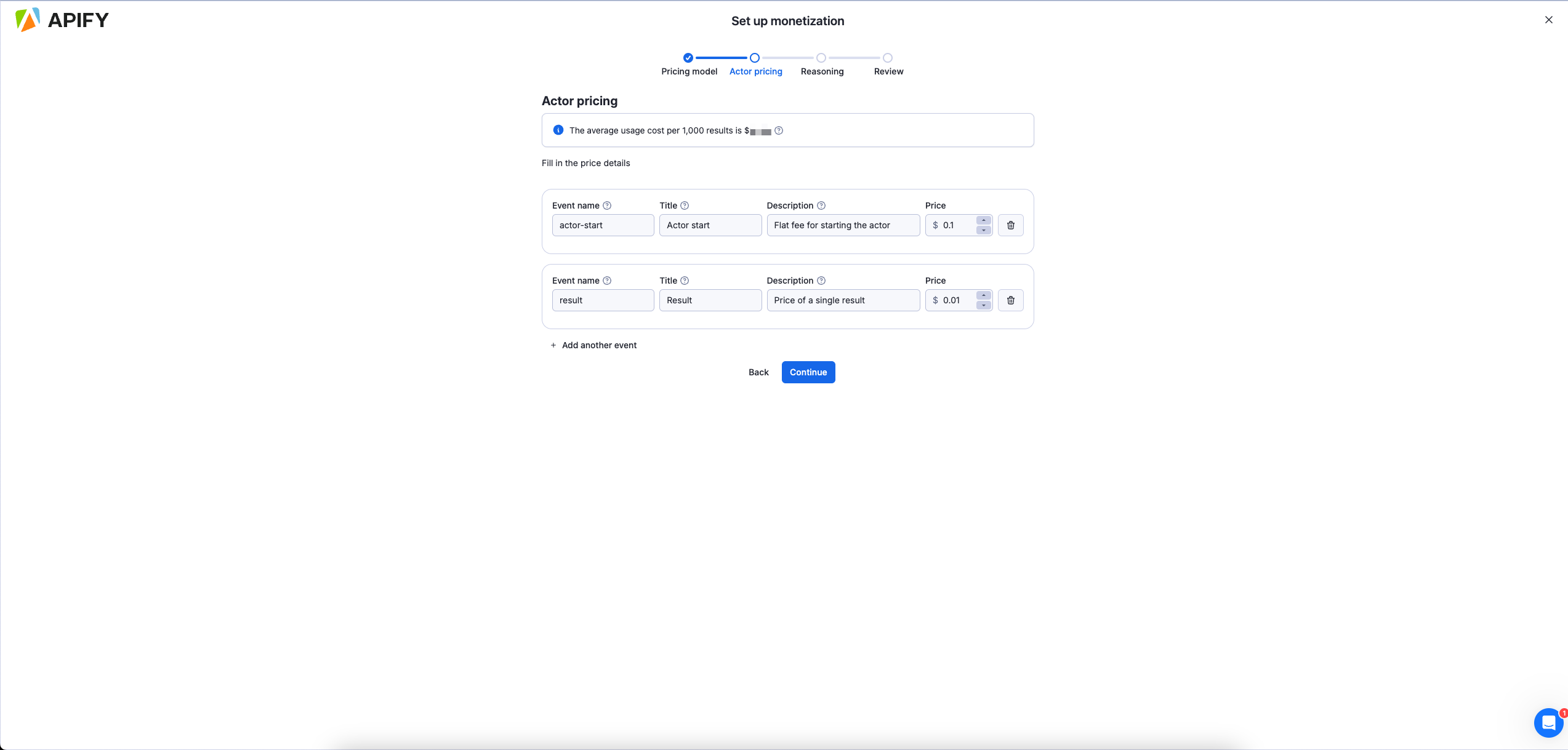Open the Intercom chat widget

click(1548, 723)
